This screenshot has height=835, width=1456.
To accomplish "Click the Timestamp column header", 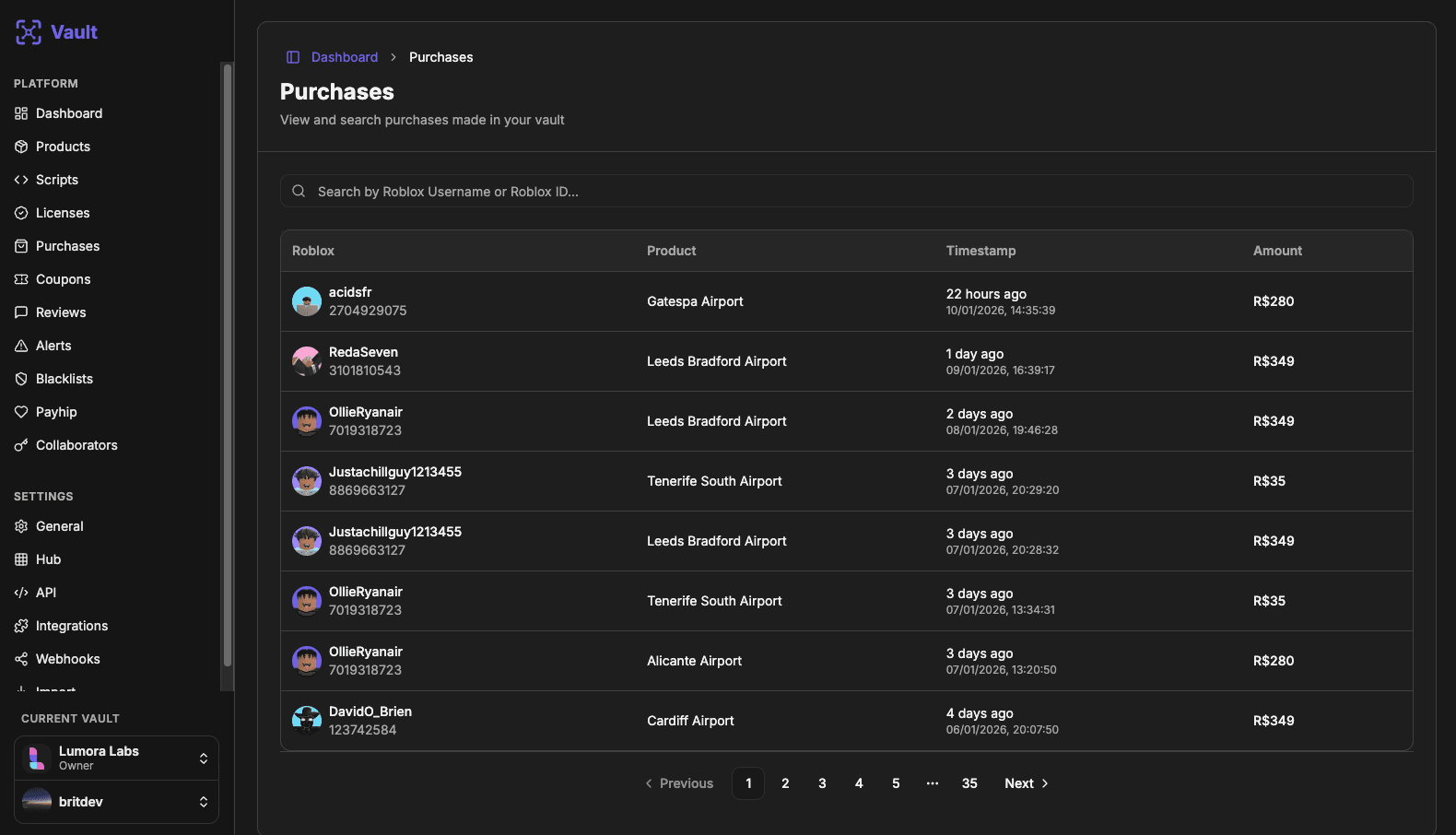I will (x=980, y=251).
